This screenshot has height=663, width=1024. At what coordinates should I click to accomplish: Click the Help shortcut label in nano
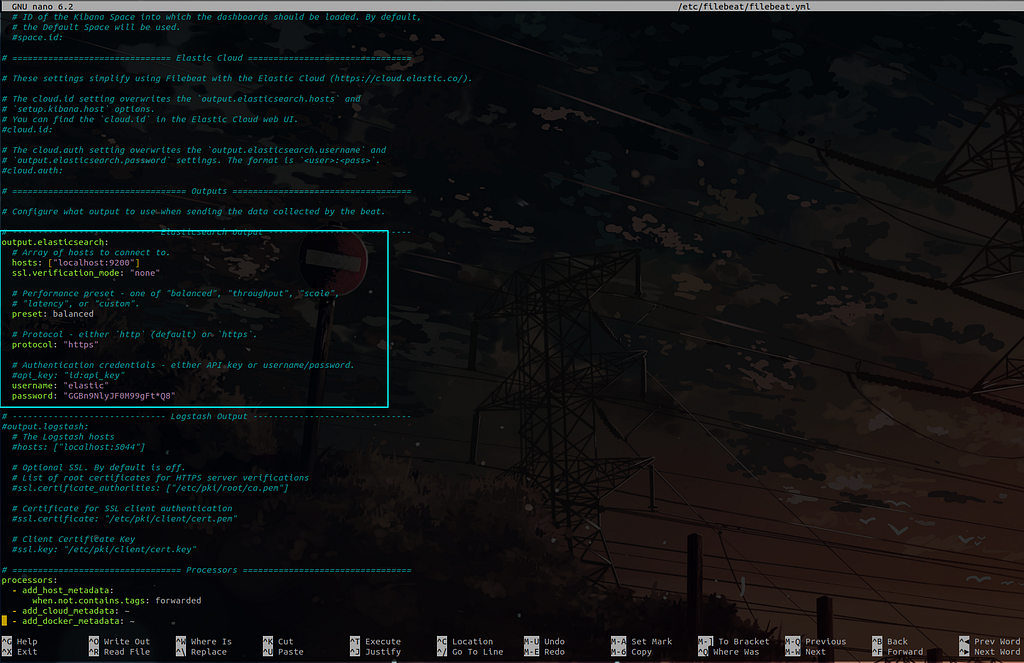tap(27, 641)
